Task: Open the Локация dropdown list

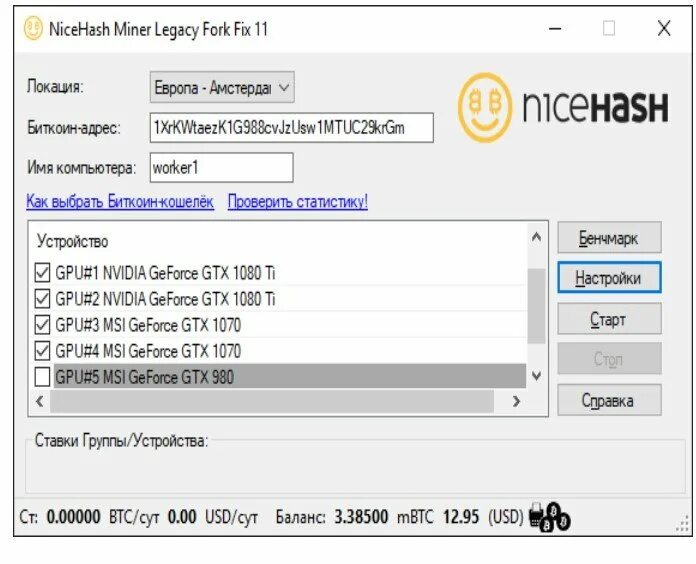Action: (222, 87)
